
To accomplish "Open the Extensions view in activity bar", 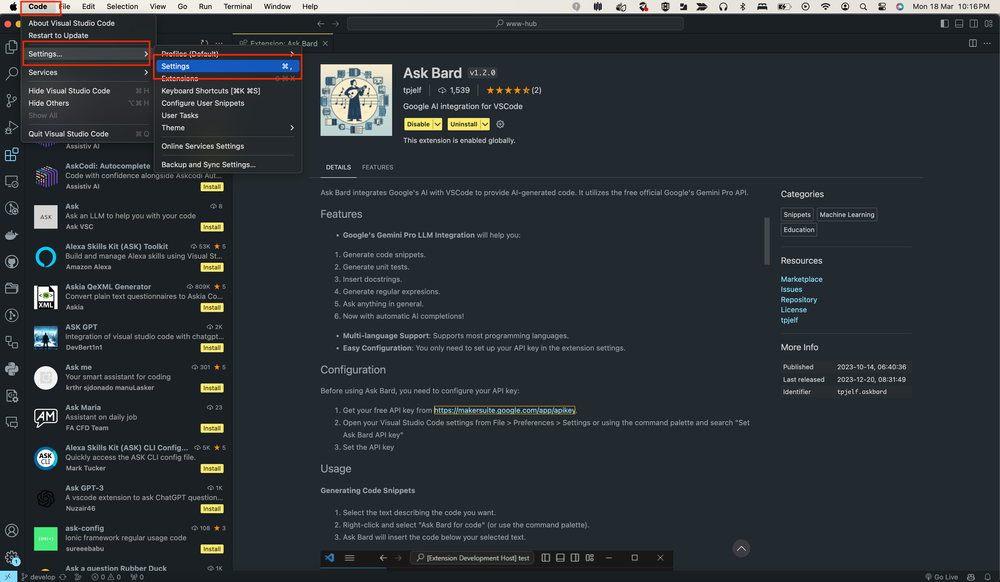I will point(12,155).
